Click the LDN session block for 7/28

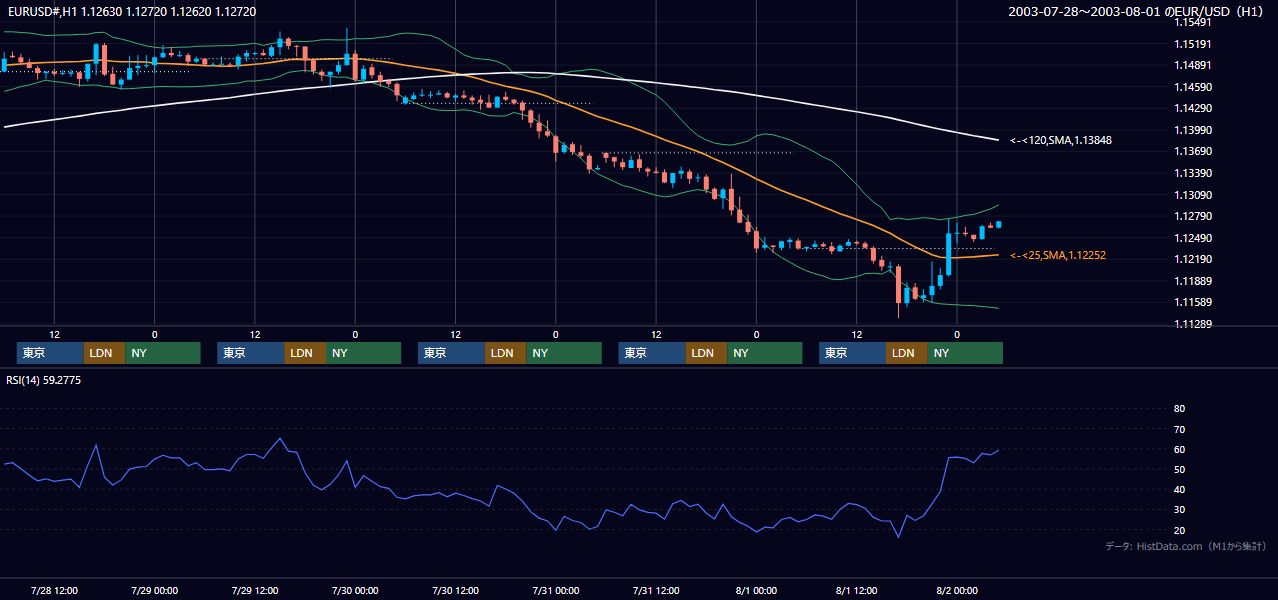pos(104,353)
